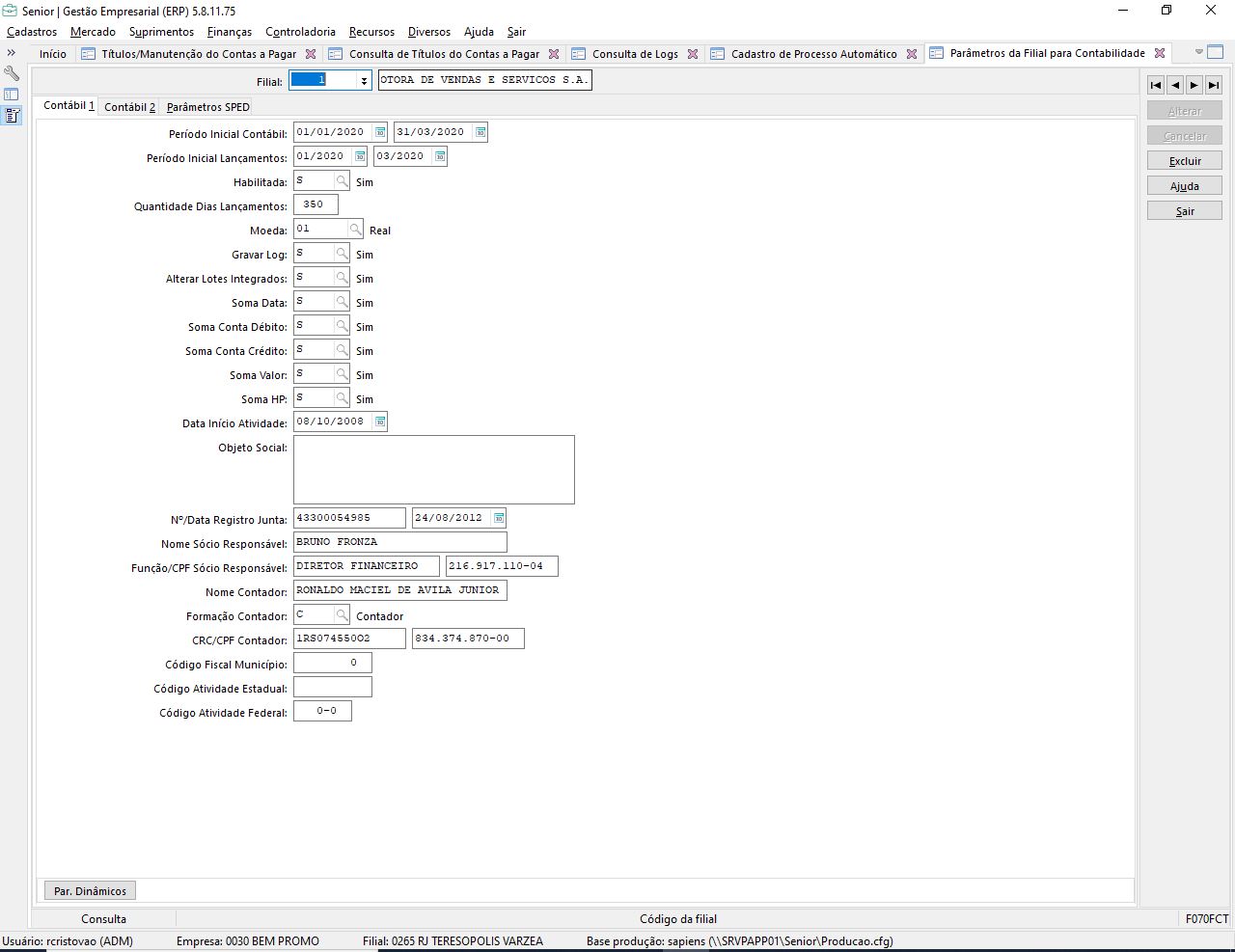
Task: Switch to the Contábil 2 tab
Action: pyautogui.click(x=129, y=107)
